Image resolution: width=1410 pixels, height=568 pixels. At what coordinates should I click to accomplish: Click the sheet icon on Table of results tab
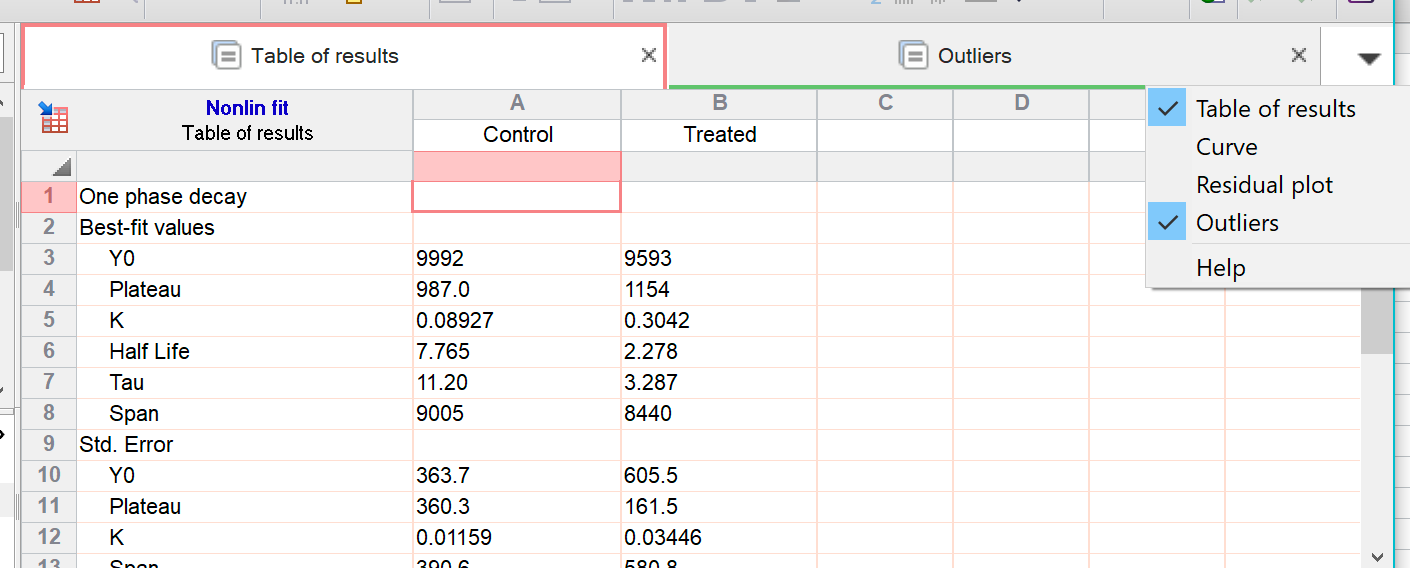[x=227, y=56]
